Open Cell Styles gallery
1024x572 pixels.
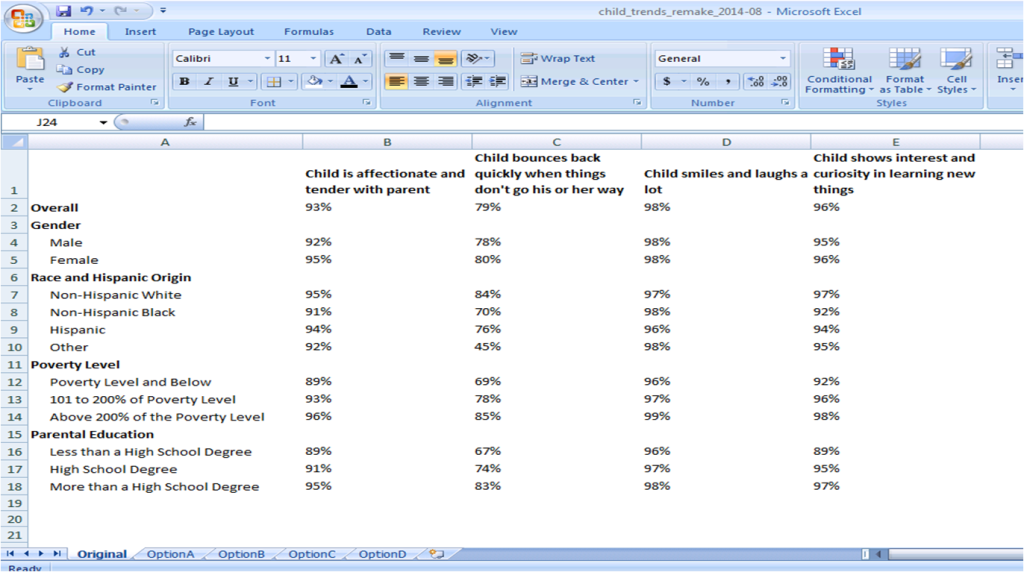point(957,71)
